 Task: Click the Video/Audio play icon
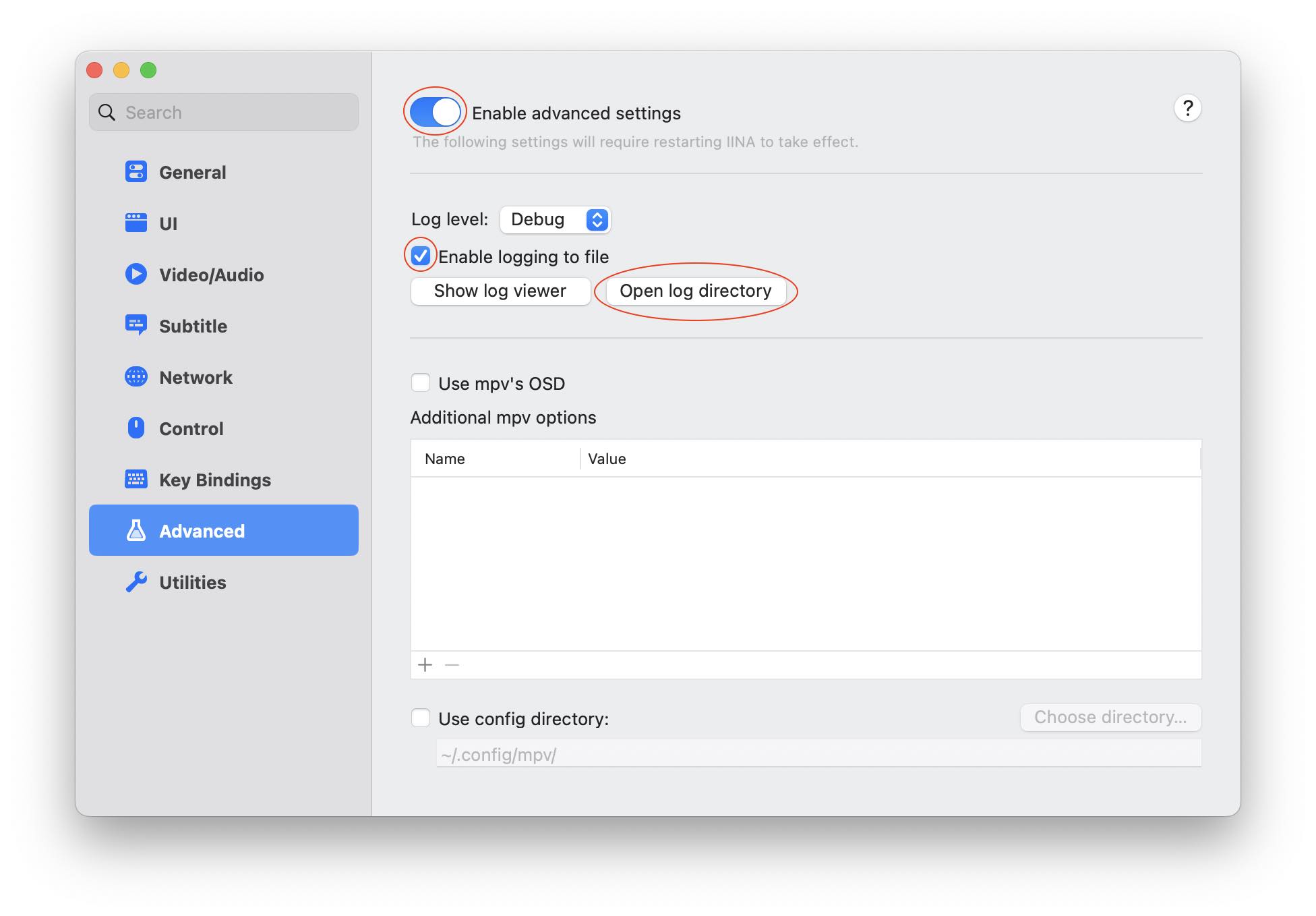(136, 275)
